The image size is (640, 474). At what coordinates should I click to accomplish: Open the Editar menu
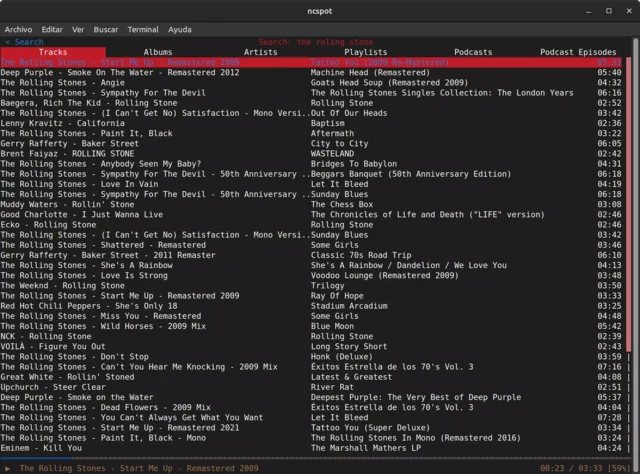click(52, 29)
